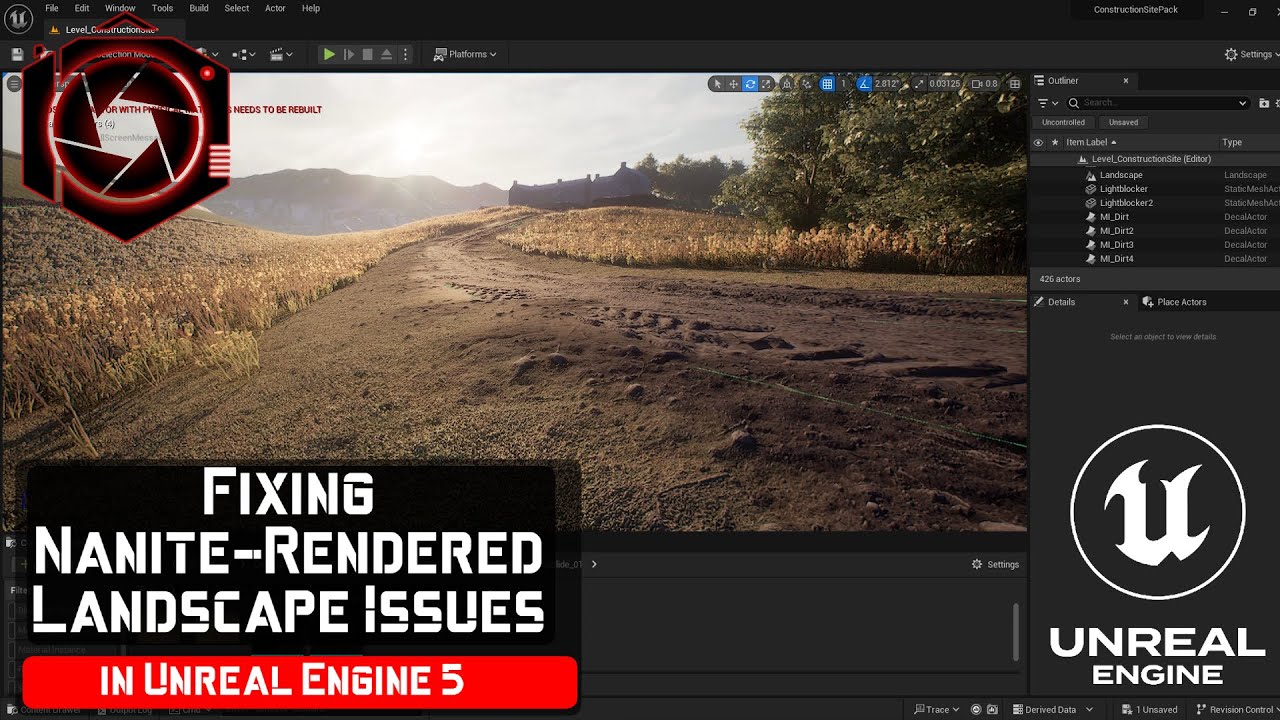Open the top-right Settings dropdown
Screen dimensions: 1280x720
(1250, 54)
